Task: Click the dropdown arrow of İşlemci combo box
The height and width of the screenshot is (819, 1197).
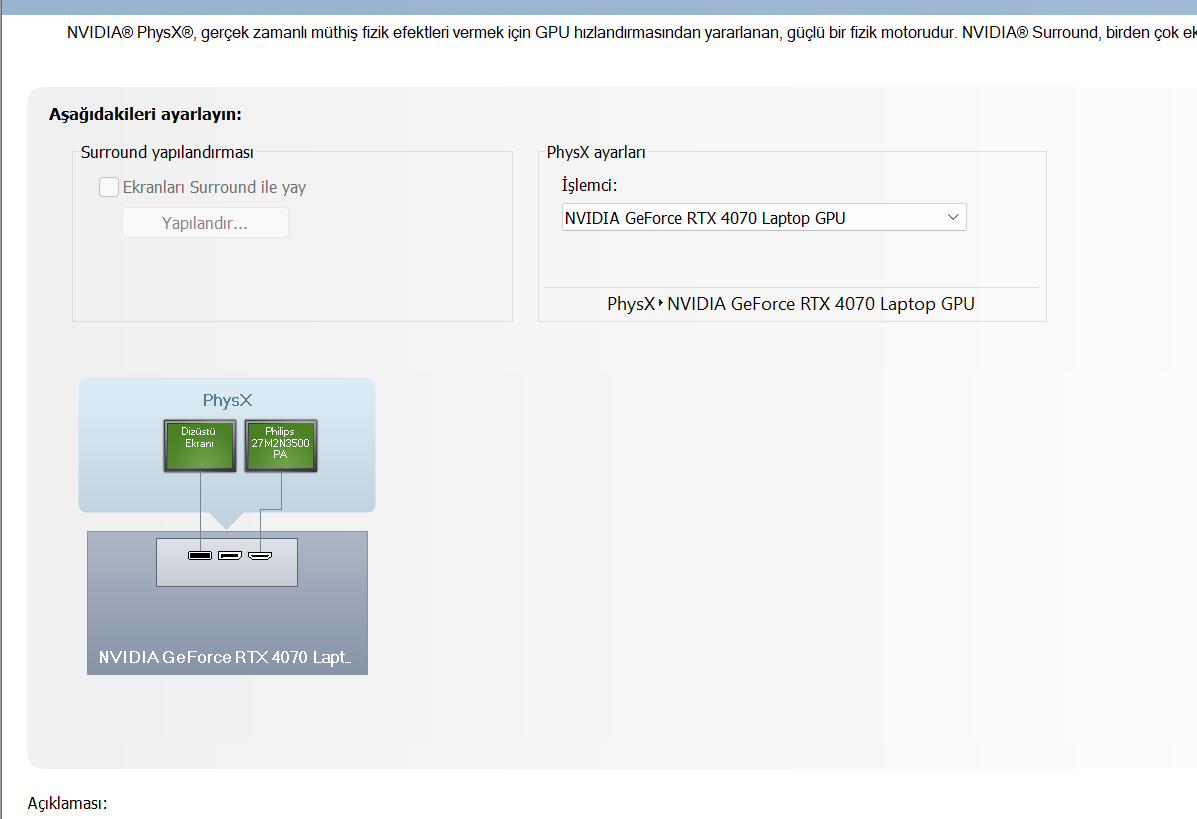Action: pyautogui.click(x=953, y=218)
